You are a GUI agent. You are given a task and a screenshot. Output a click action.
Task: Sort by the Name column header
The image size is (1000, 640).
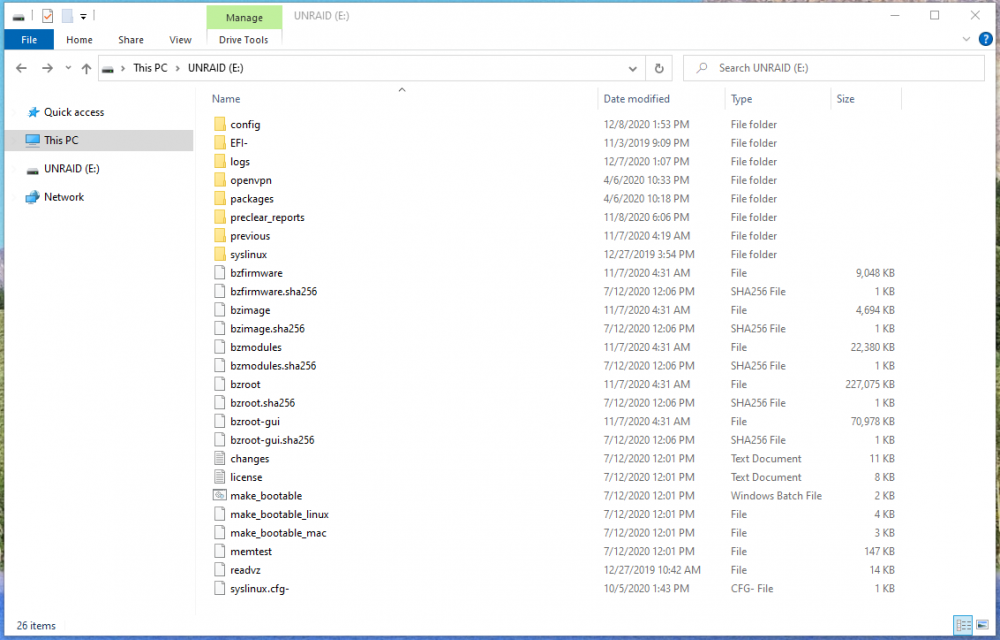[226, 99]
